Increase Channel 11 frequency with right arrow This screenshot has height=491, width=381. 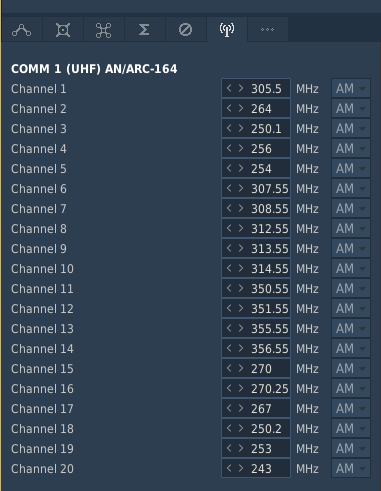[x=241, y=288]
